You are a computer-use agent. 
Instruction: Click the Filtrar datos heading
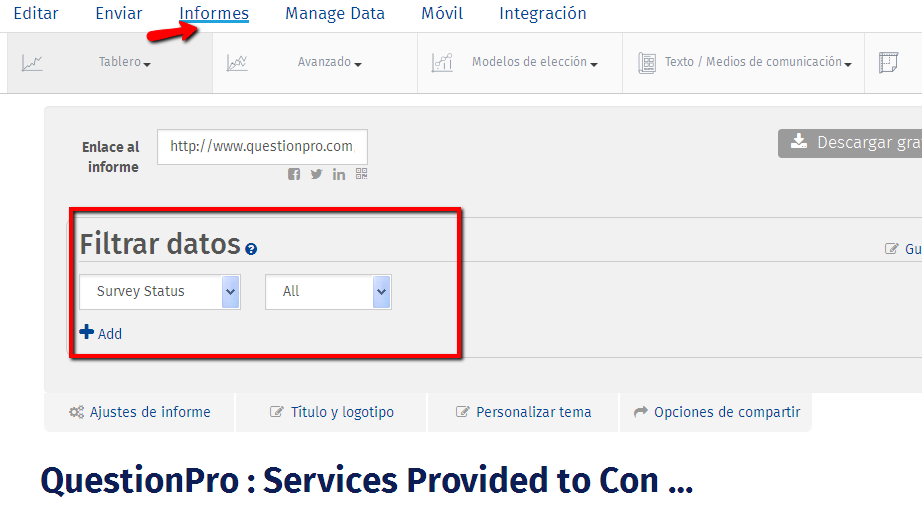pos(160,243)
